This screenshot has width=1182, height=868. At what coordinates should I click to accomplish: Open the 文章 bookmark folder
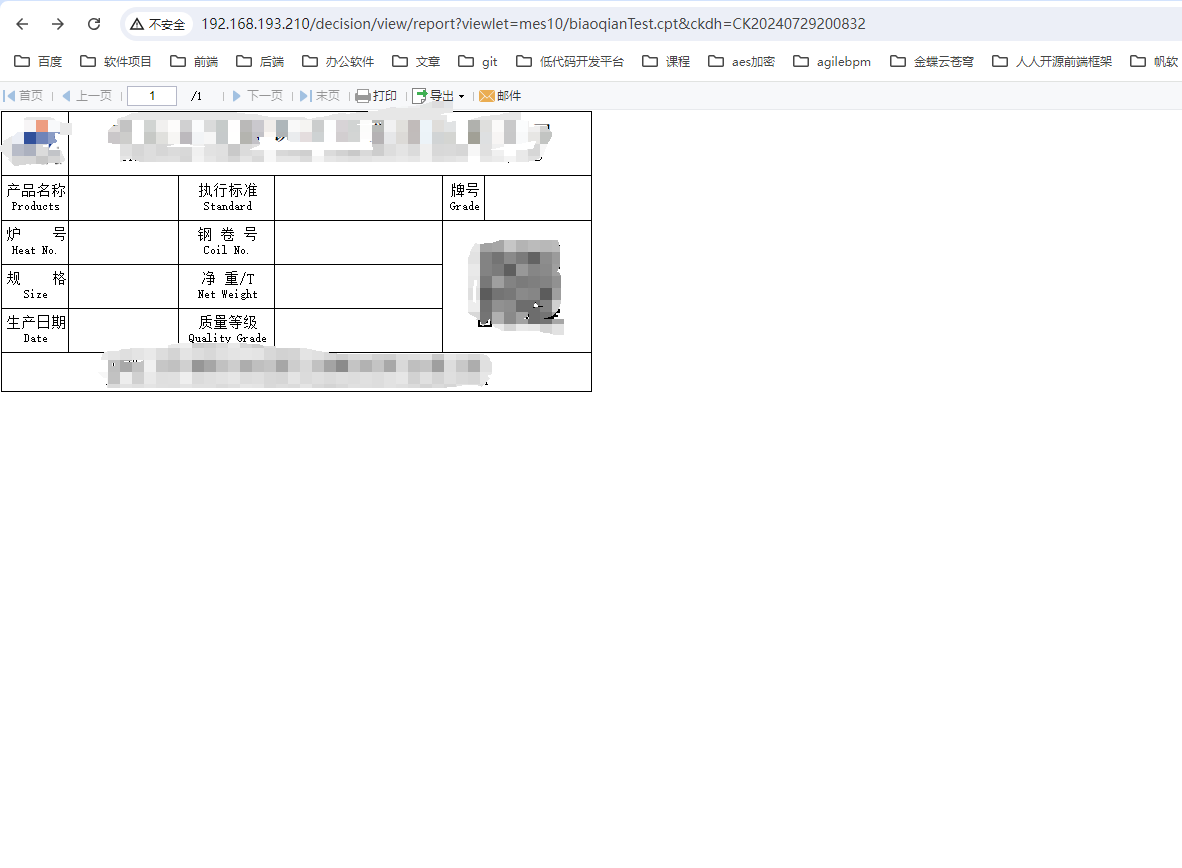(416, 61)
